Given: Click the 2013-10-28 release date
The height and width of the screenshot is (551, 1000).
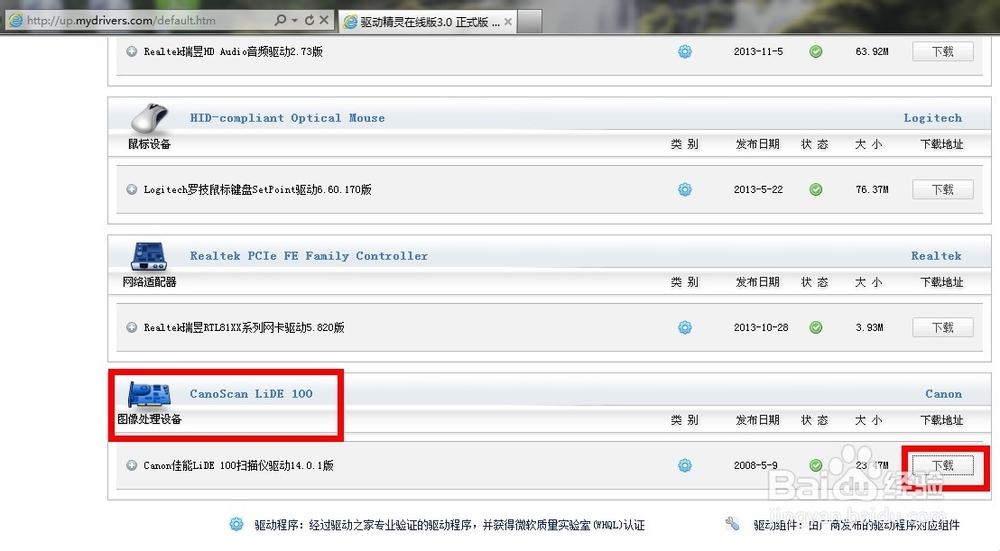Looking at the screenshot, I should coord(761,327).
